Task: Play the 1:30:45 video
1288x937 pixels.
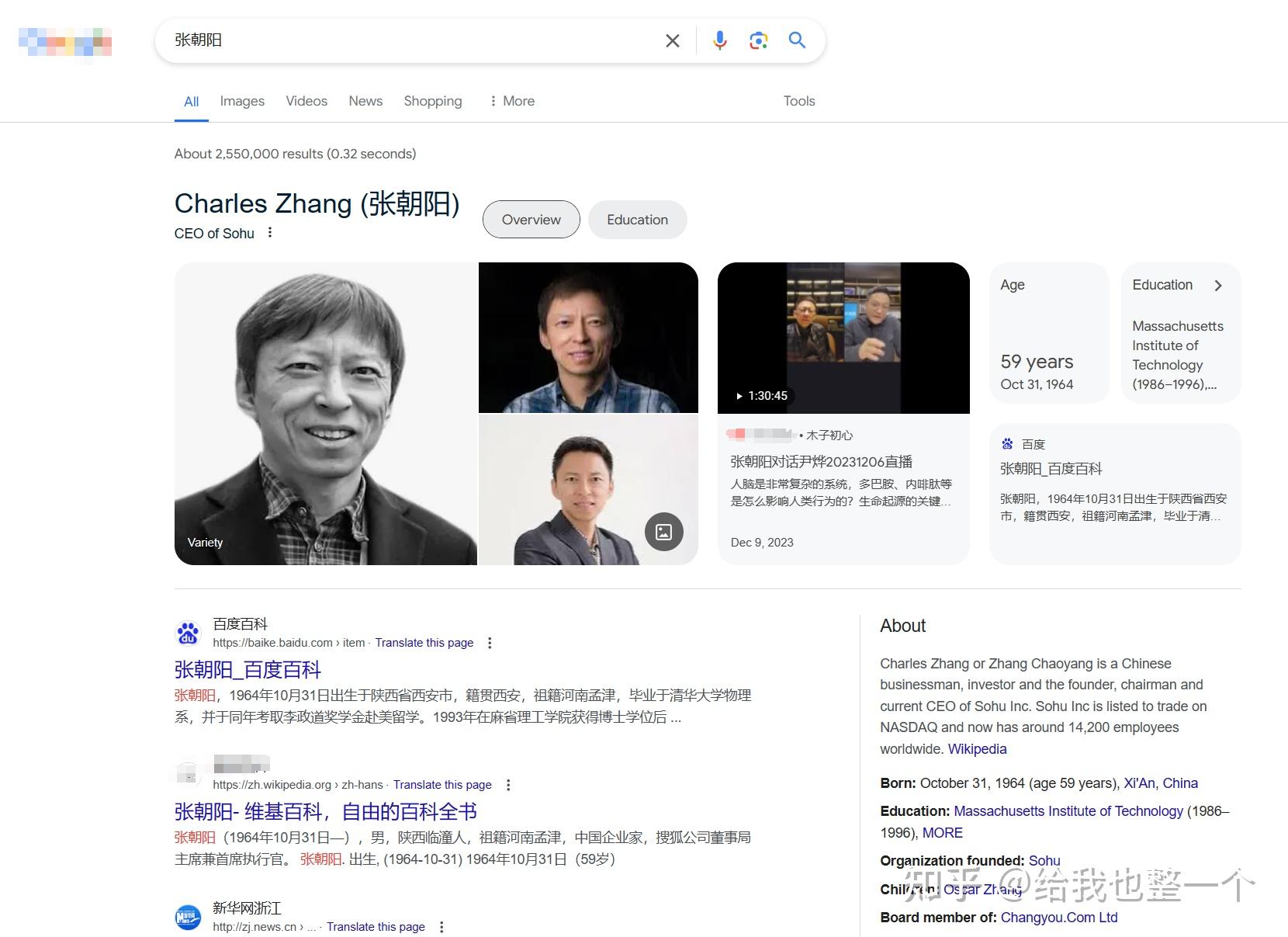Action: tap(843, 338)
